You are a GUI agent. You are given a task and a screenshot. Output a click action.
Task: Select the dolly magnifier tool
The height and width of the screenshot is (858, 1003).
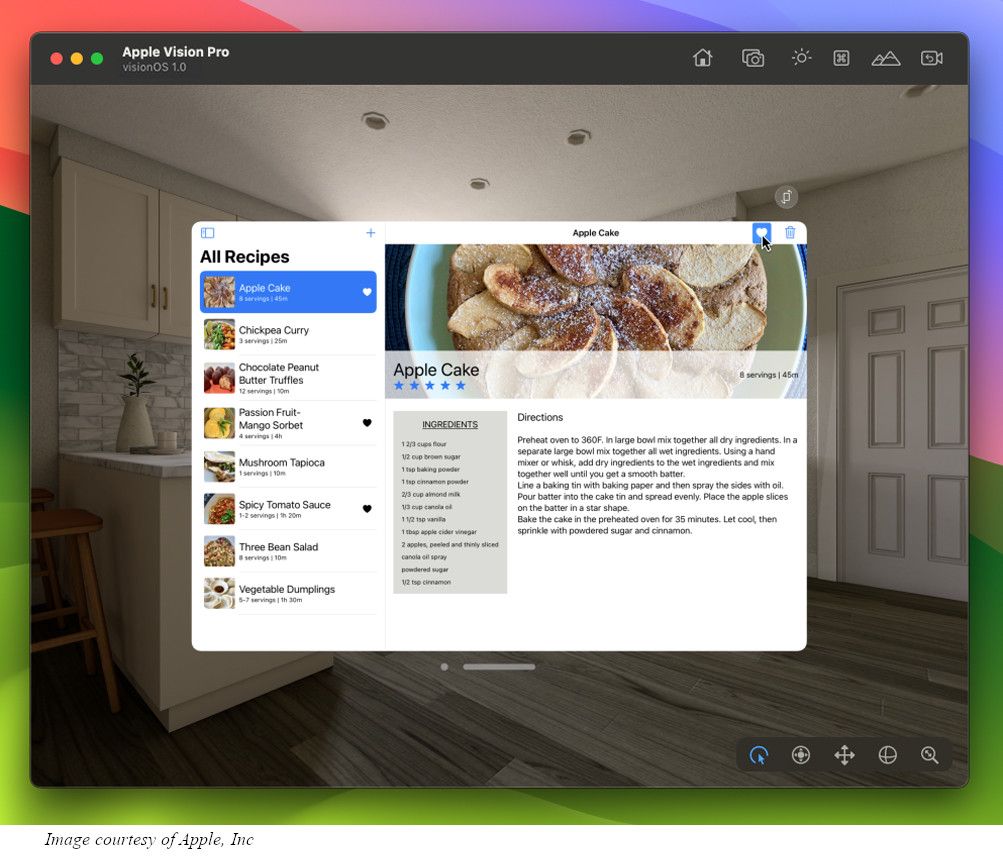pos(929,756)
